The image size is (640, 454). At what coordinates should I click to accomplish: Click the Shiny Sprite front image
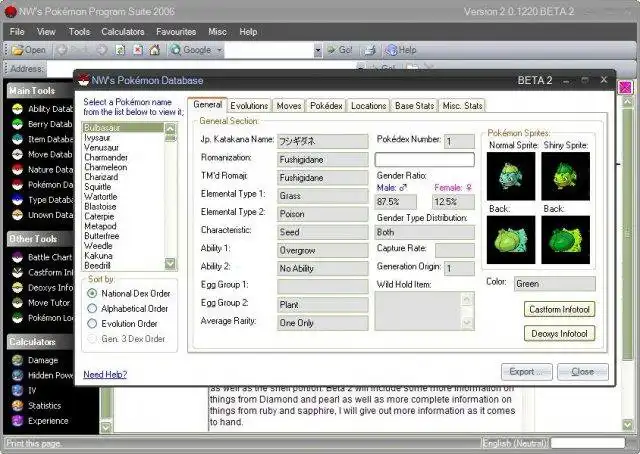pyautogui.click(x=565, y=176)
